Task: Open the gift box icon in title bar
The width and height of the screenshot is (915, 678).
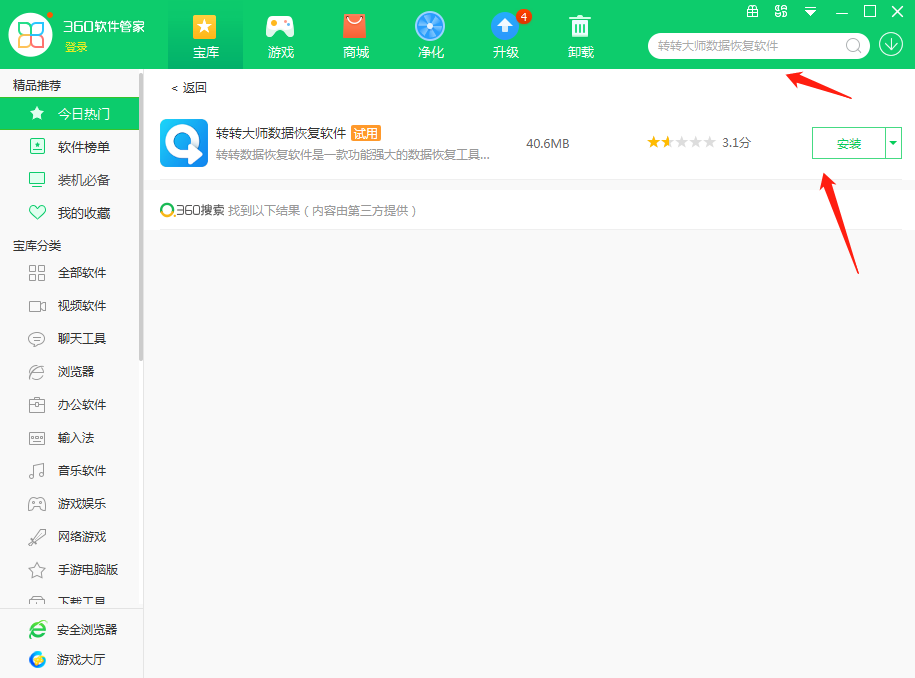Action: (x=753, y=11)
